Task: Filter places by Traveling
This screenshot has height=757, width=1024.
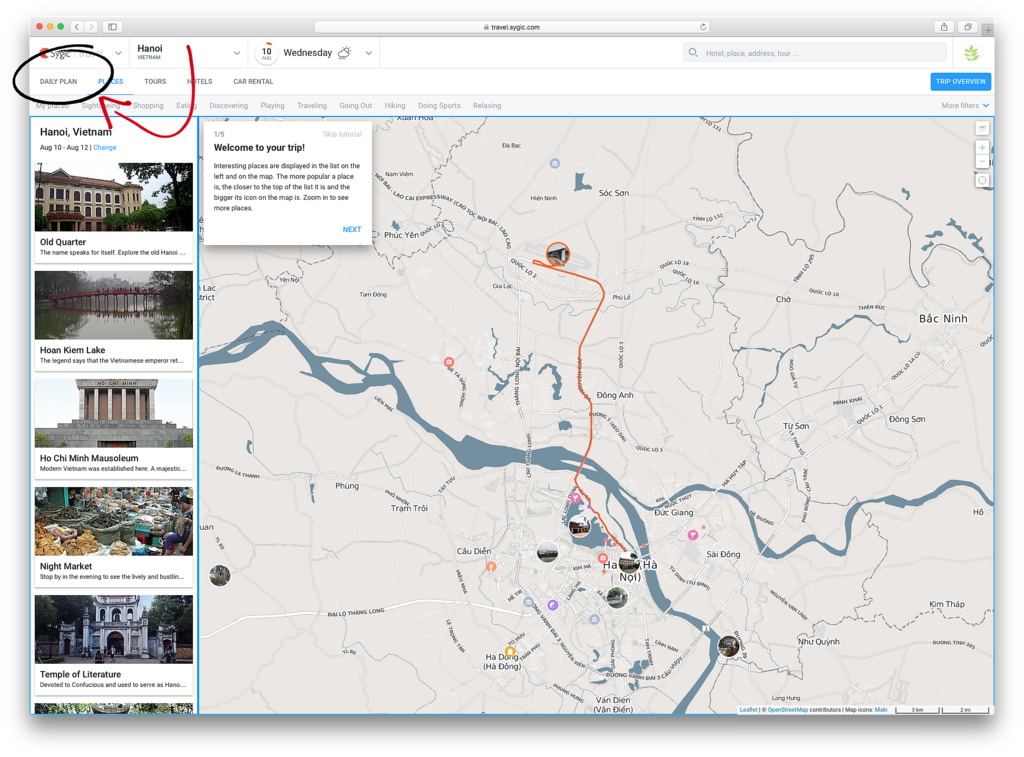Action: point(312,106)
